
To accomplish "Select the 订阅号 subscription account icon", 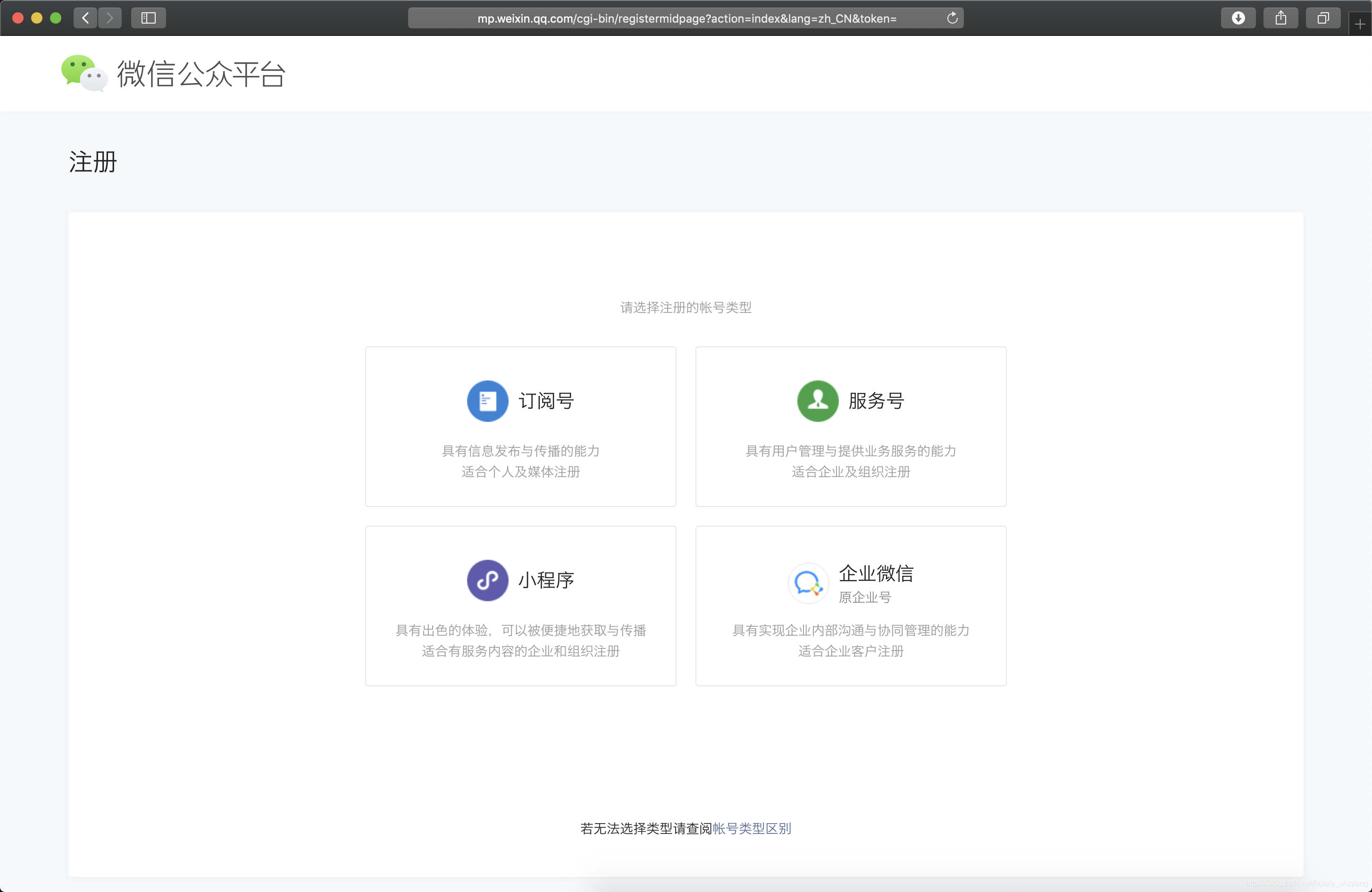I will pyautogui.click(x=487, y=401).
